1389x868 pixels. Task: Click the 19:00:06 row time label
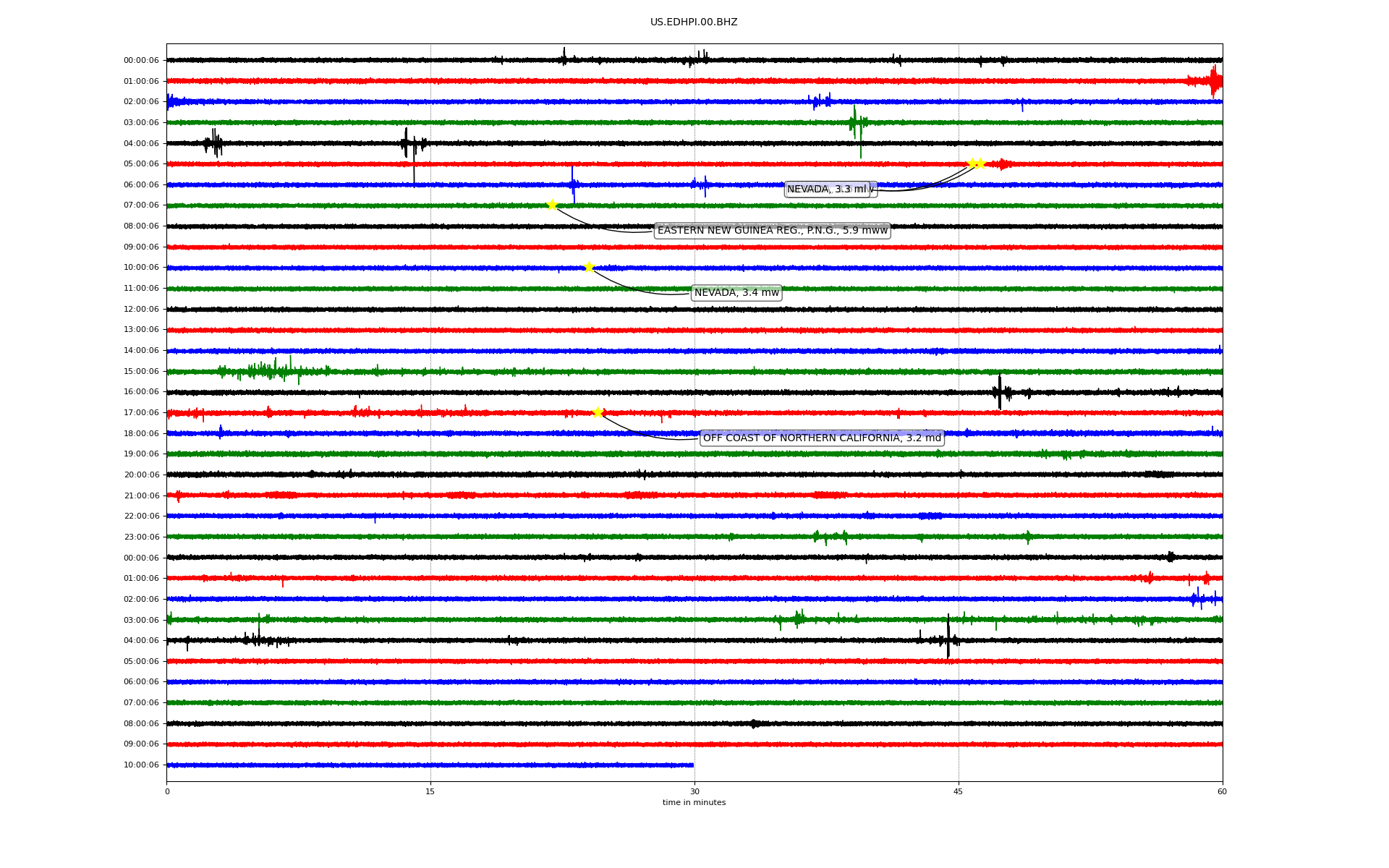(x=141, y=454)
